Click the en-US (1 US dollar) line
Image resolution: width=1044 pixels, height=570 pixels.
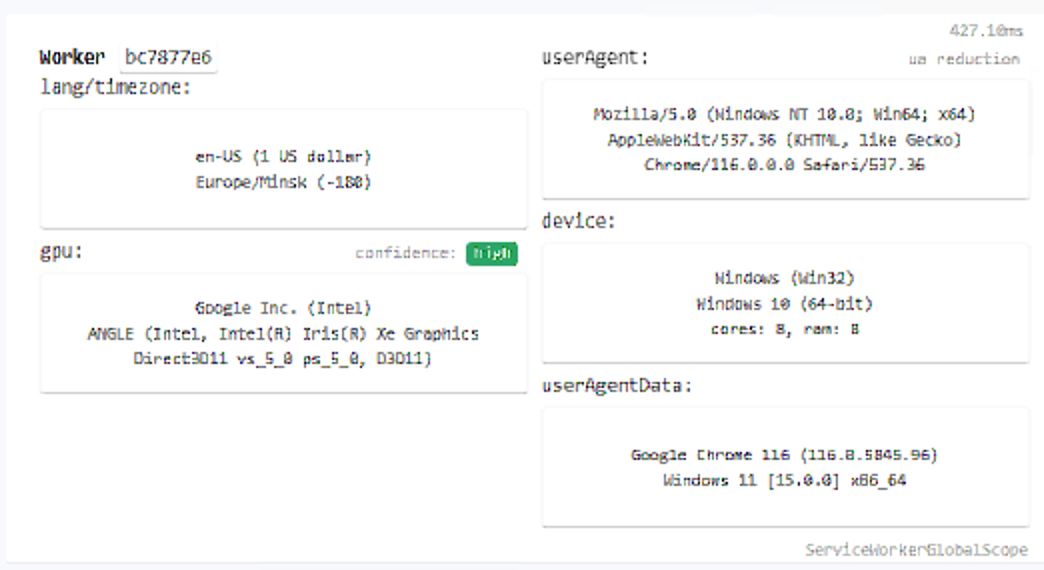[283, 157]
